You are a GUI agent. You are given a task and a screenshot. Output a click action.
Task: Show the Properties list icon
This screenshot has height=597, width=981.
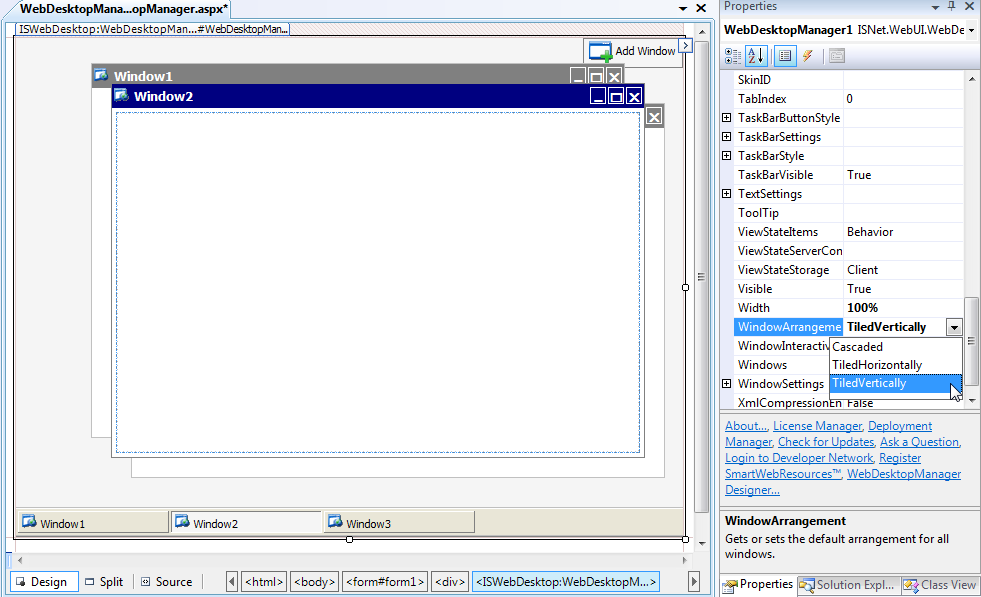[786, 56]
